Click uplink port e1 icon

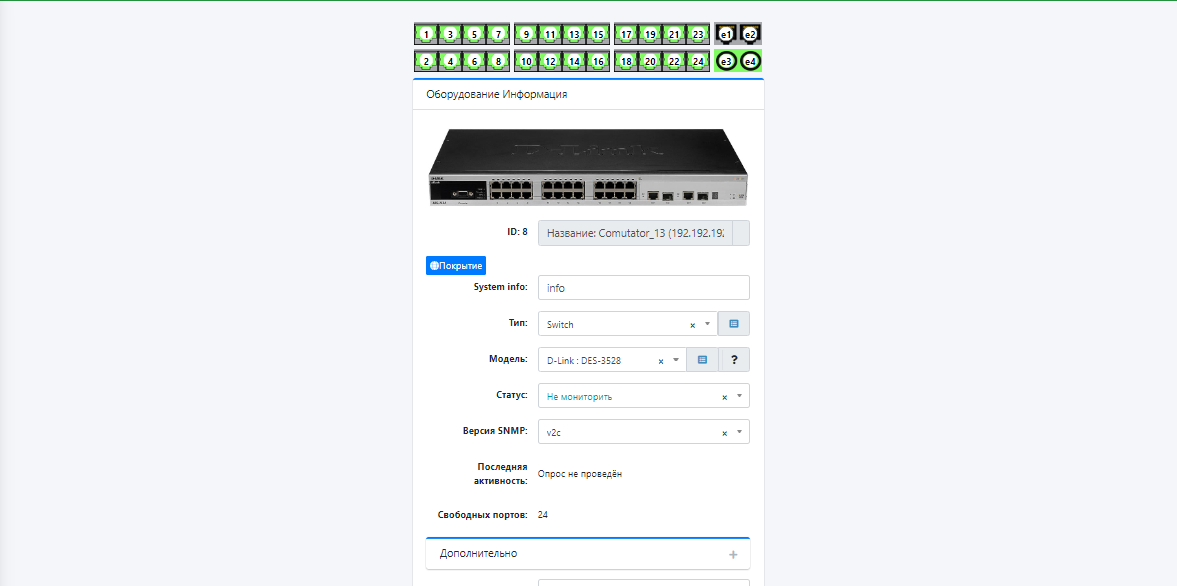[x=727, y=34]
